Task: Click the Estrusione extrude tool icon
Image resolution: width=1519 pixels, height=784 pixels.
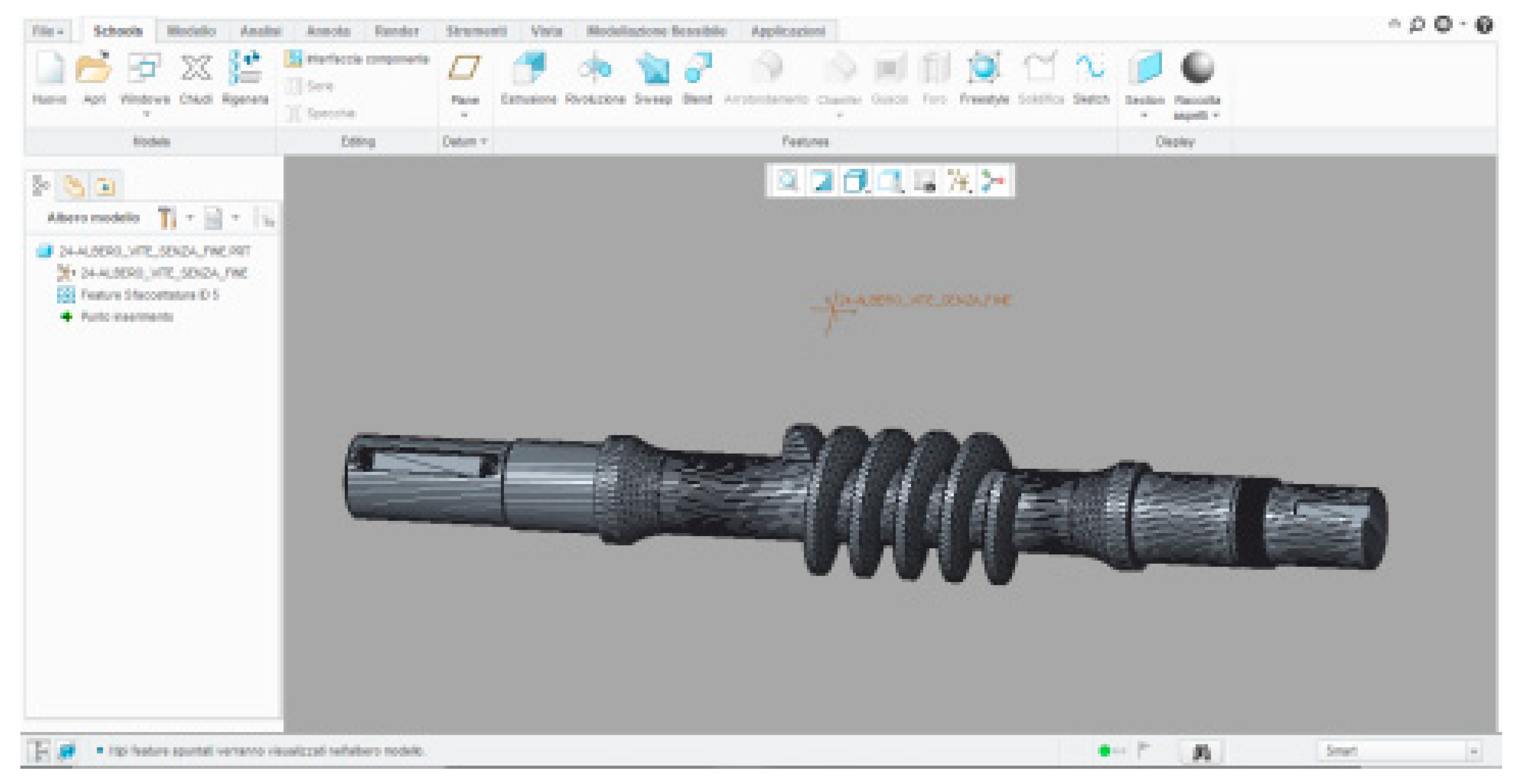Action: (529, 69)
